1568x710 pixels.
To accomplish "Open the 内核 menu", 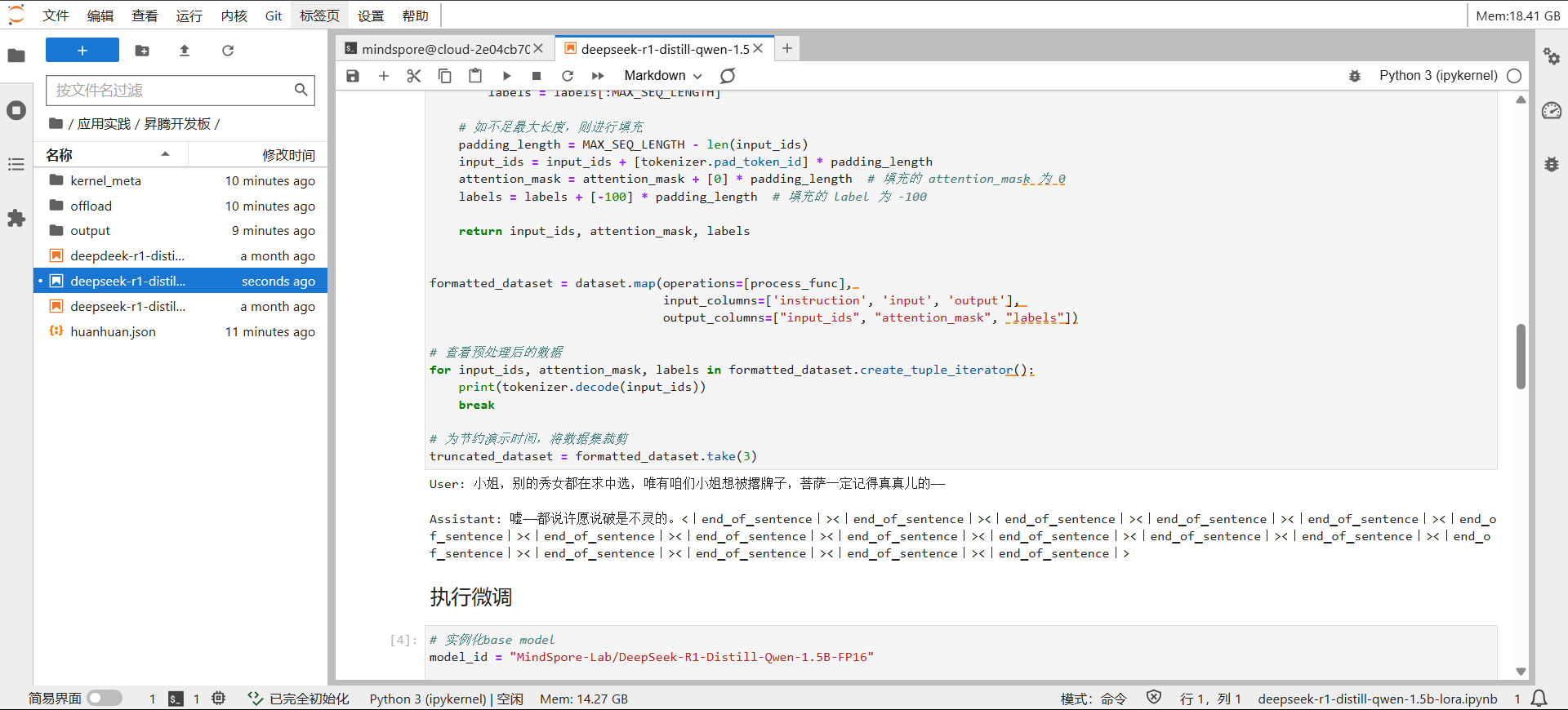I will pyautogui.click(x=234, y=16).
